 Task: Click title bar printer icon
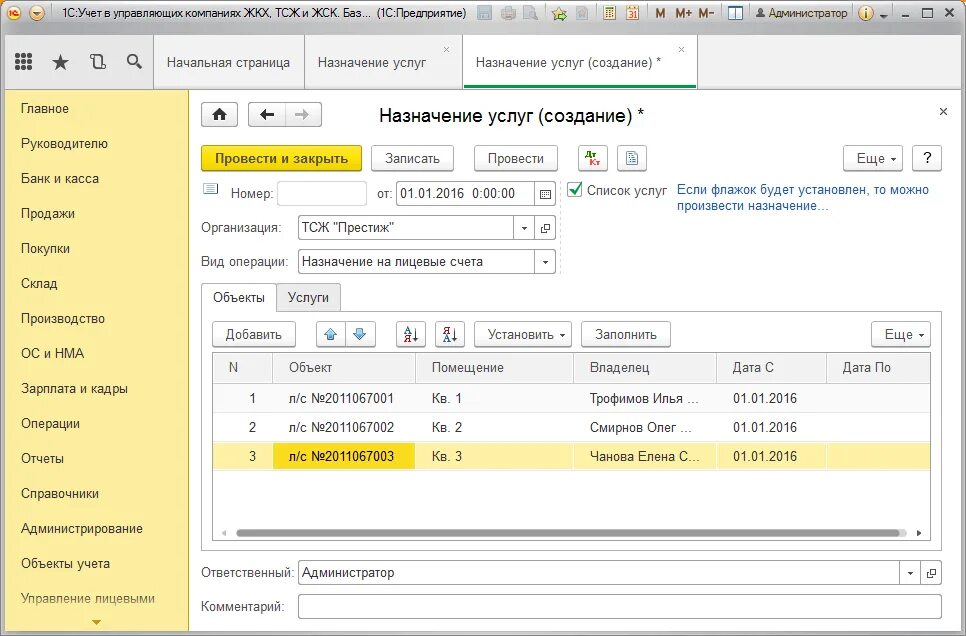coord(508,12)
